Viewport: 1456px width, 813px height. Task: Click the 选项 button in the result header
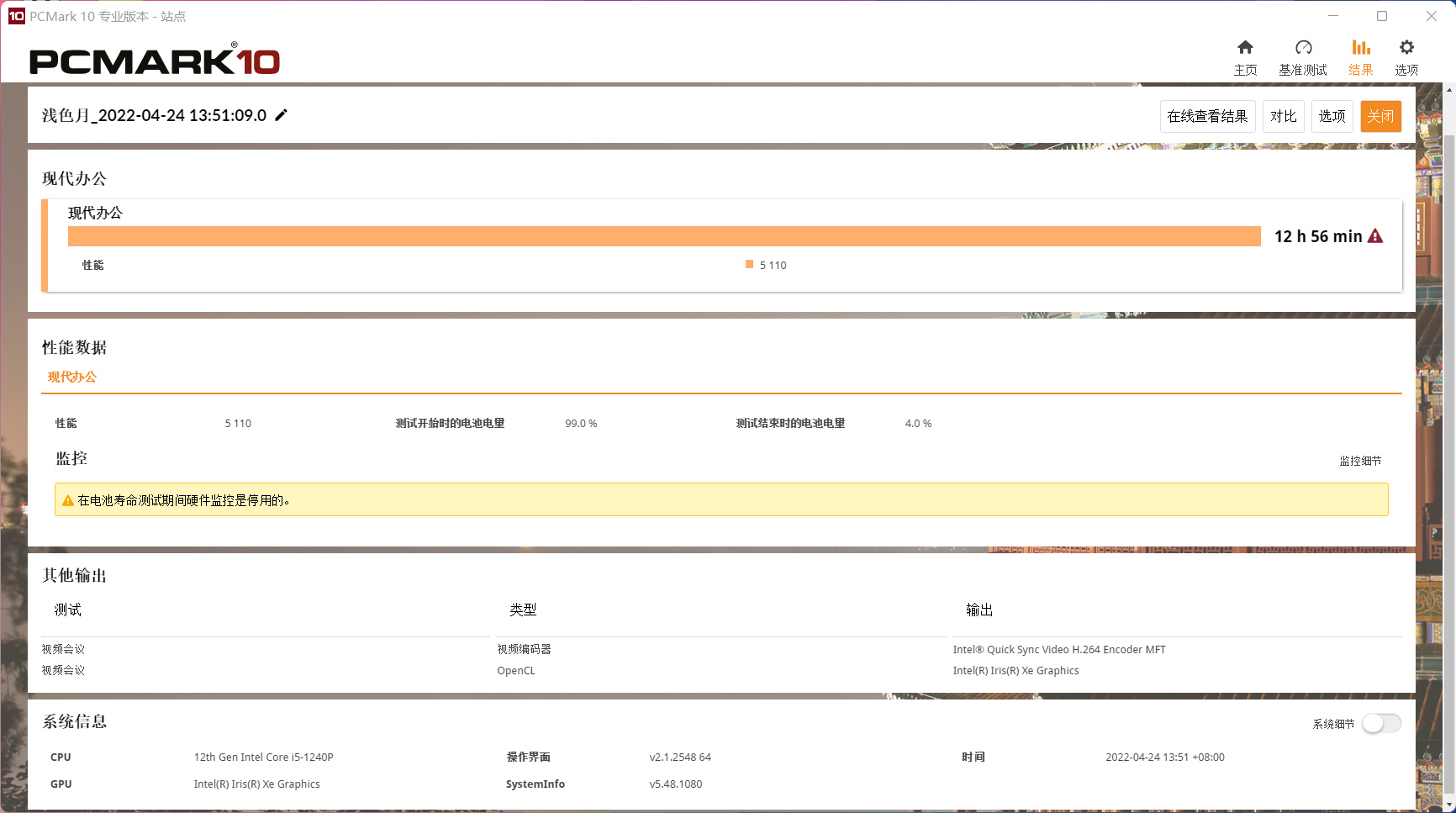1332,116
